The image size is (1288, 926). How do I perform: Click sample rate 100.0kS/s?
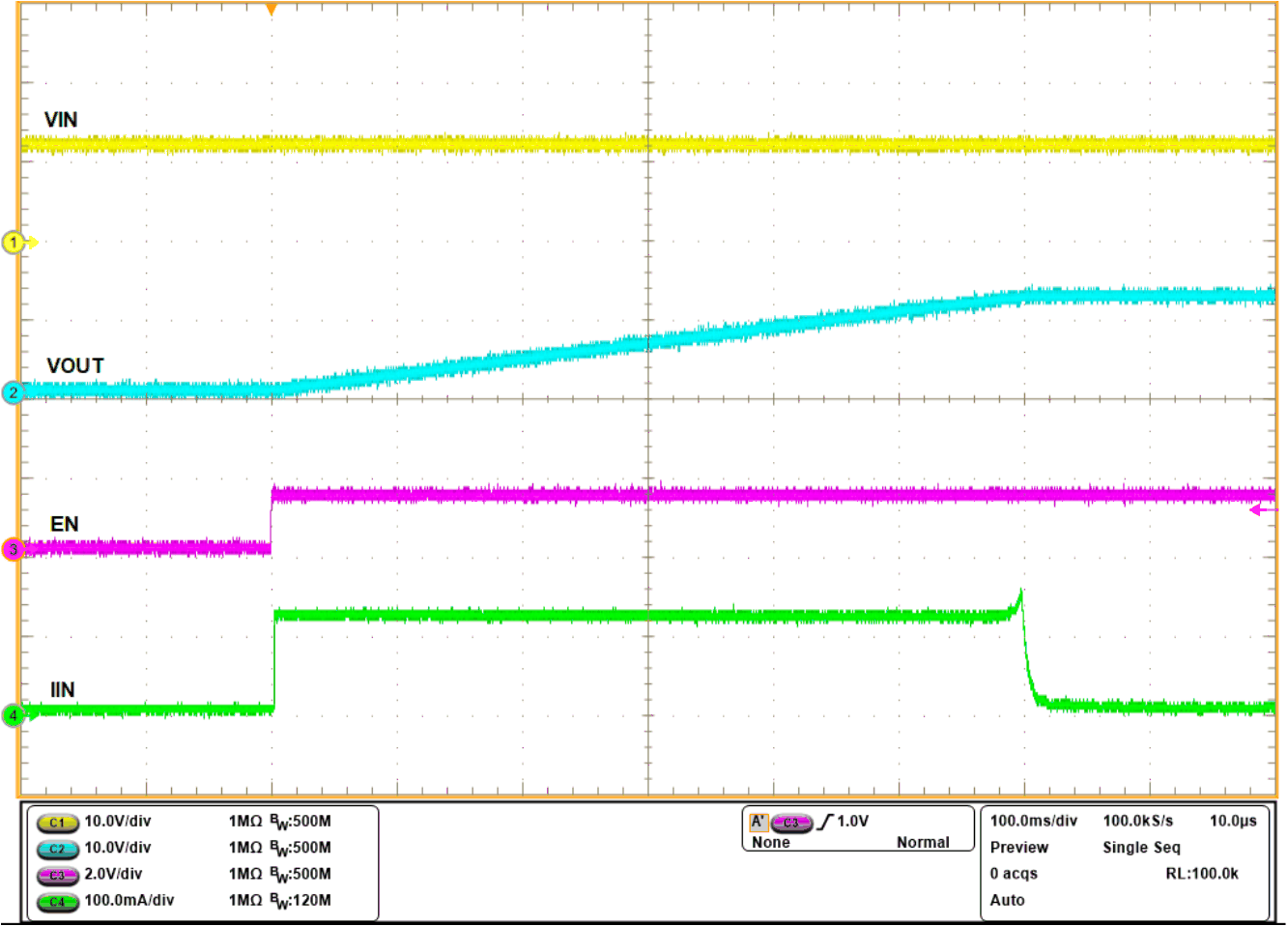[x=1138, y=822]
